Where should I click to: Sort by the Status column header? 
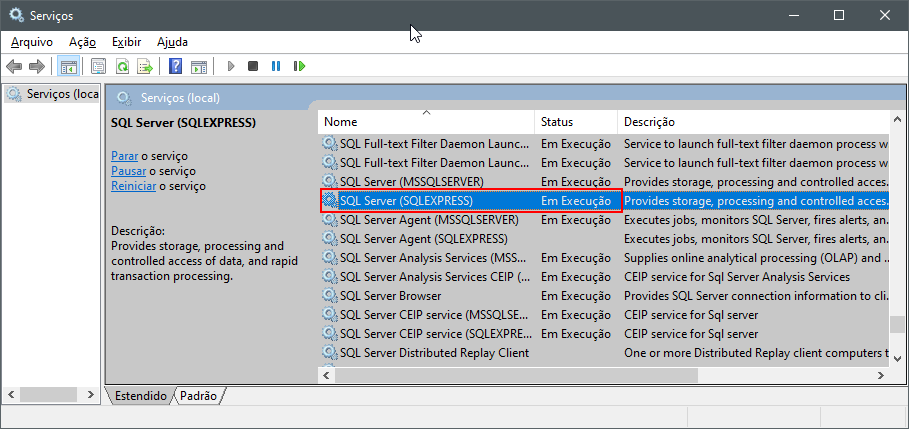(x=576, y=122)
